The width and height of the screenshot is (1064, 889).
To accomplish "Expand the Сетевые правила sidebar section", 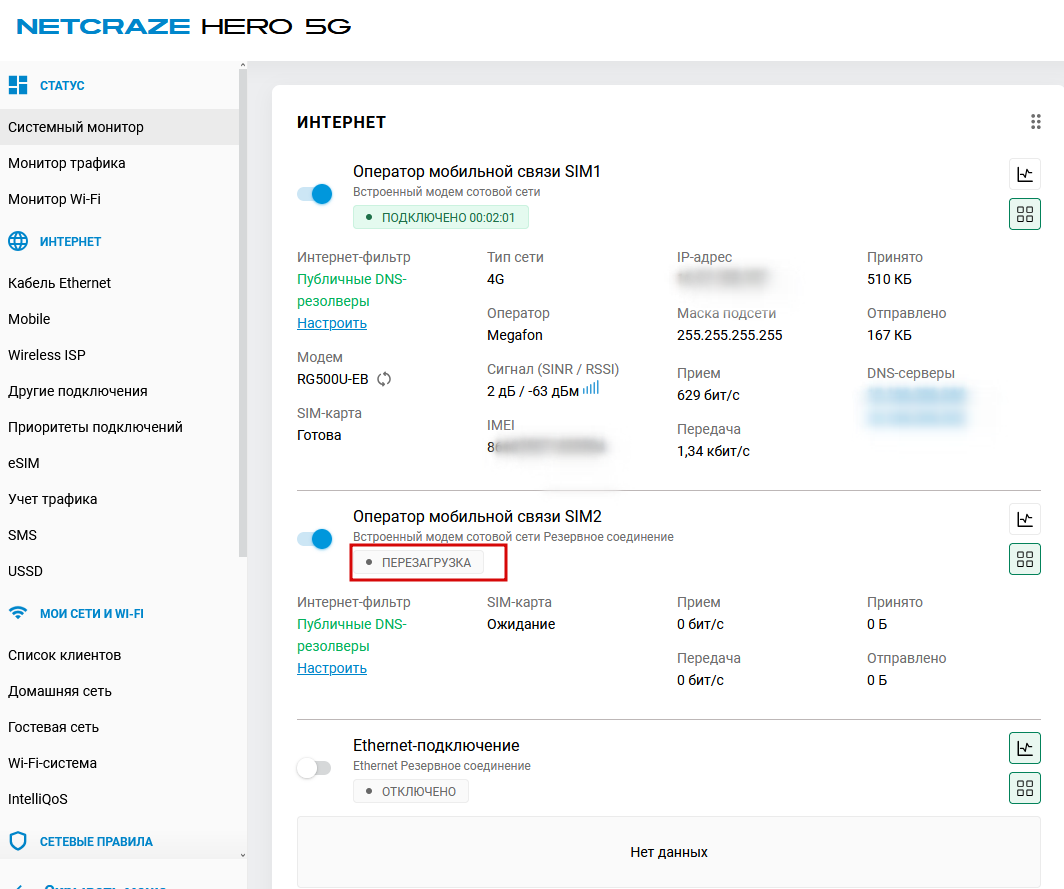I will [96, 842].
